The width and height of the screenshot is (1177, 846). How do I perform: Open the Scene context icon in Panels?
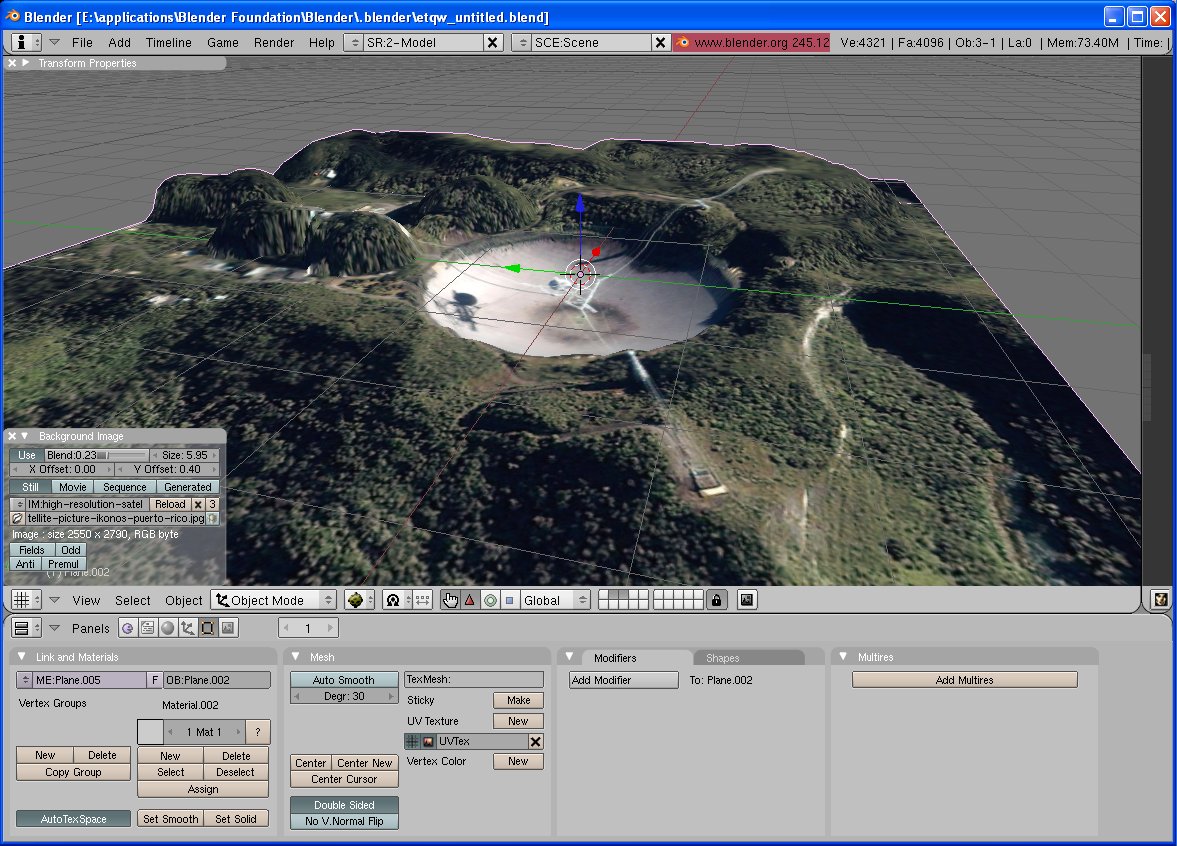point(228,628)
